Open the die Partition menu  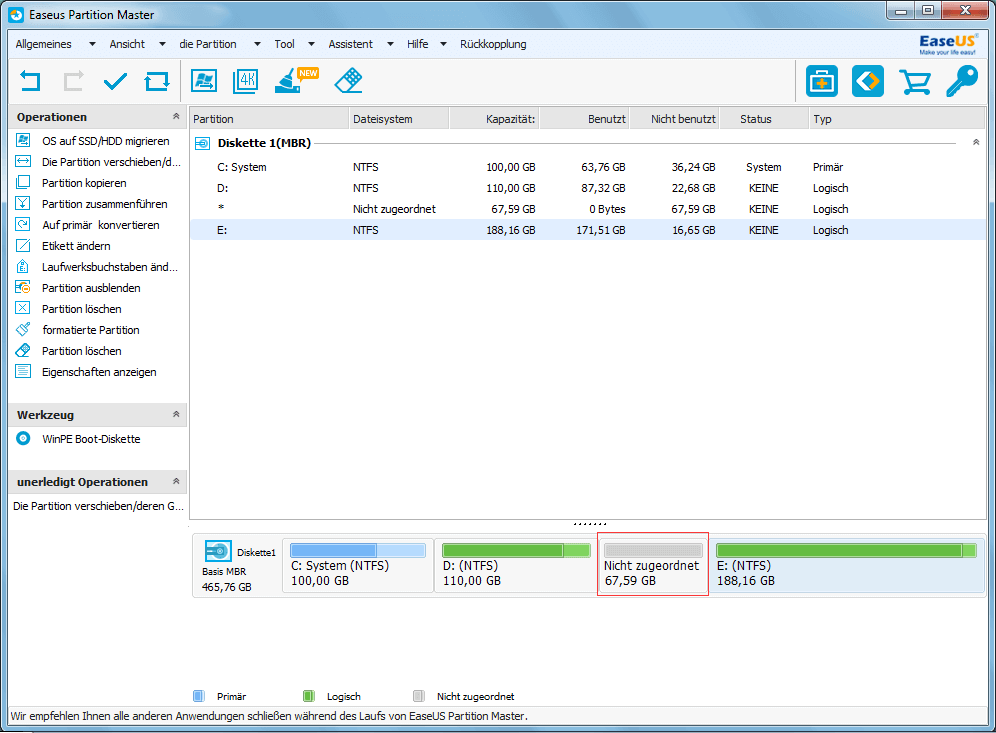click(x=208, y=44)
